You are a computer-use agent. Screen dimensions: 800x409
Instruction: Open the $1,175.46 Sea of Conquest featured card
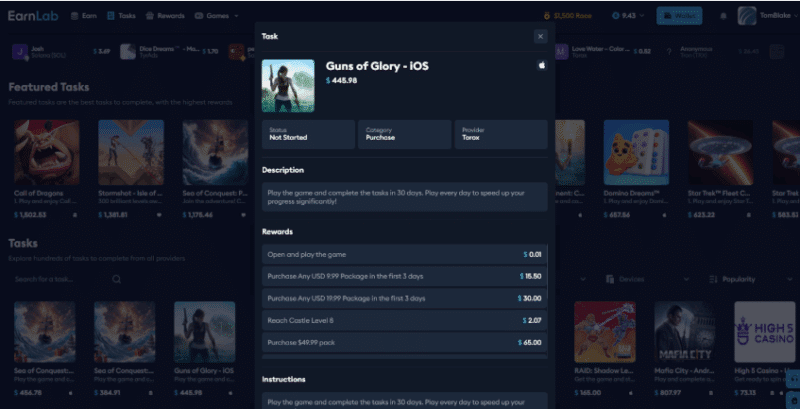215,169
